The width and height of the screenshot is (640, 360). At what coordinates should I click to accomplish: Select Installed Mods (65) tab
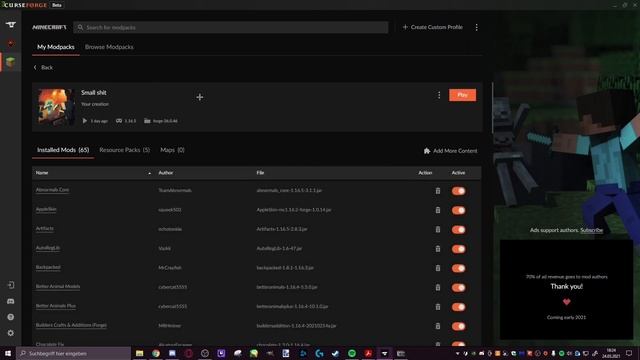coord(63,150)
